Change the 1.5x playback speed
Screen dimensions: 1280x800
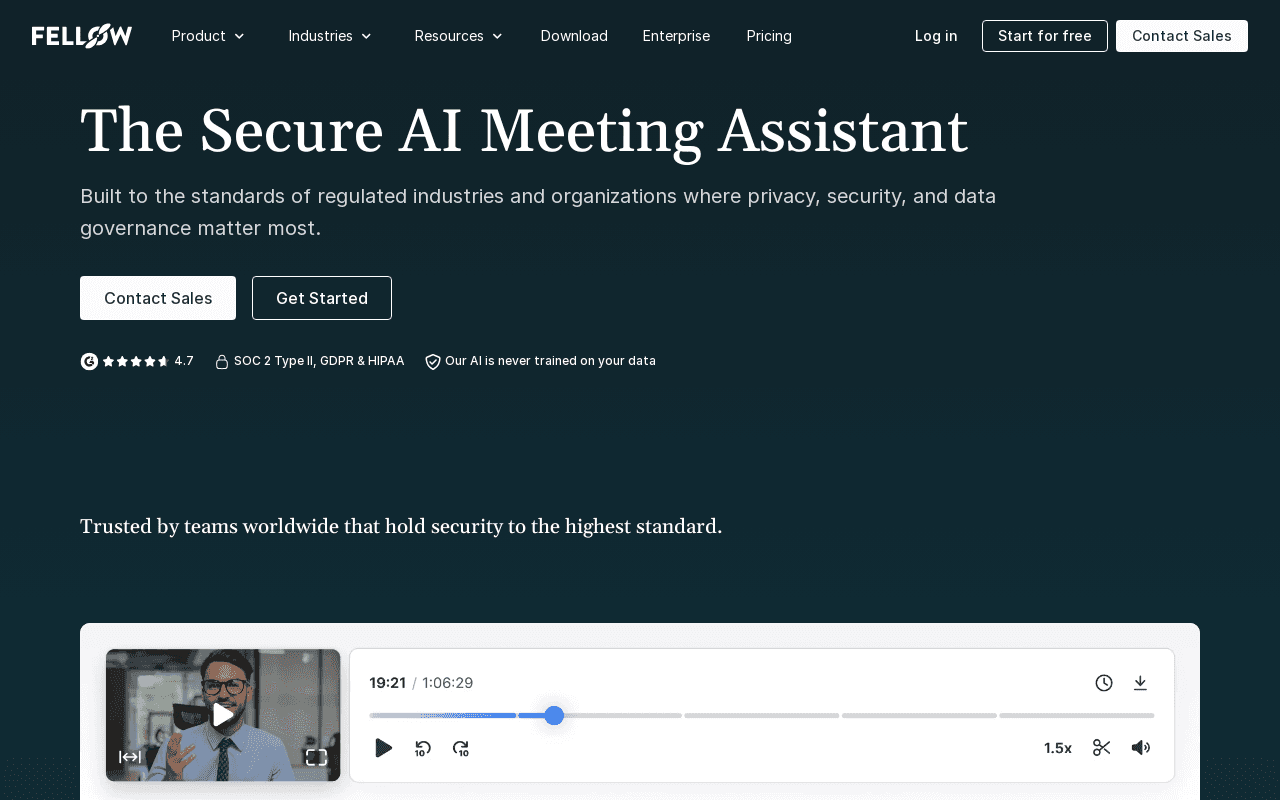point(1058,748)
